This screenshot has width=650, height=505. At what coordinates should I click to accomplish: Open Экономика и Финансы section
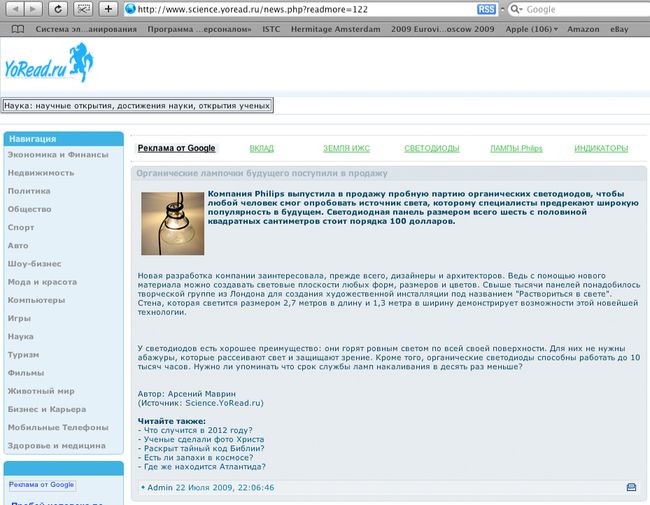58,155
